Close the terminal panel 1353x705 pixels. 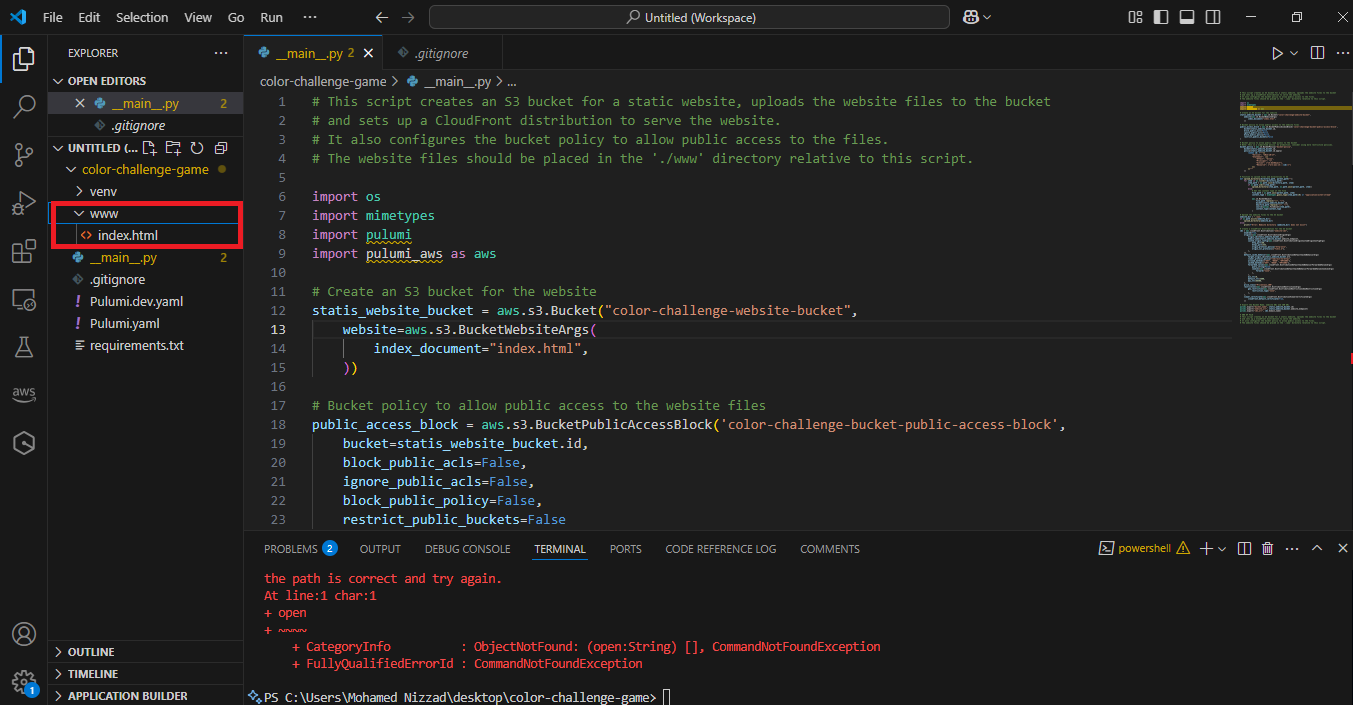(x=1342, y=548)
